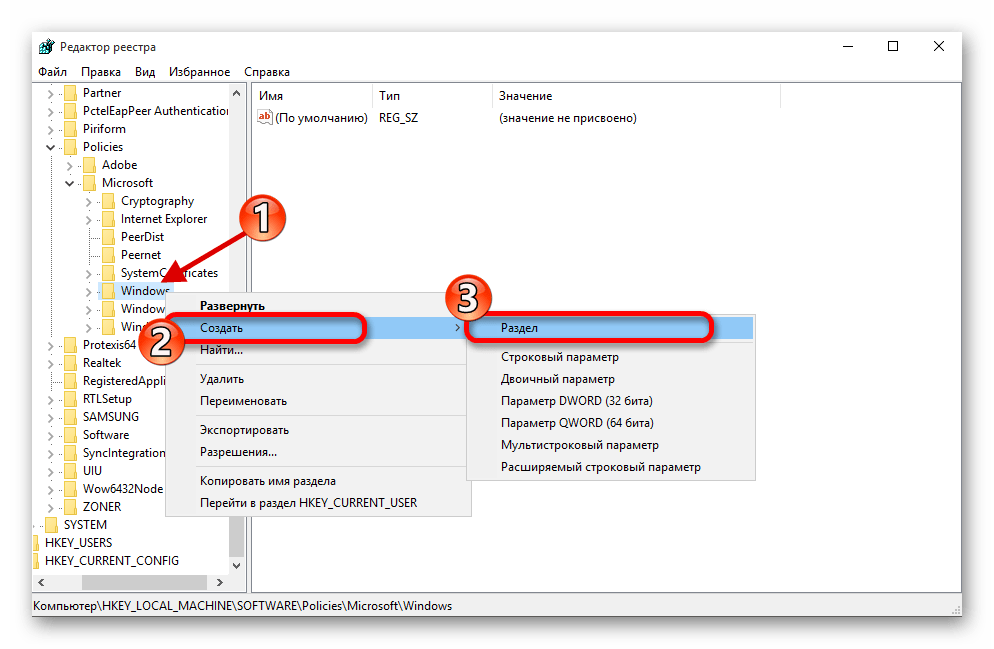
Task: Select the ZONER tree item
Action: click(x=102, y=507)
